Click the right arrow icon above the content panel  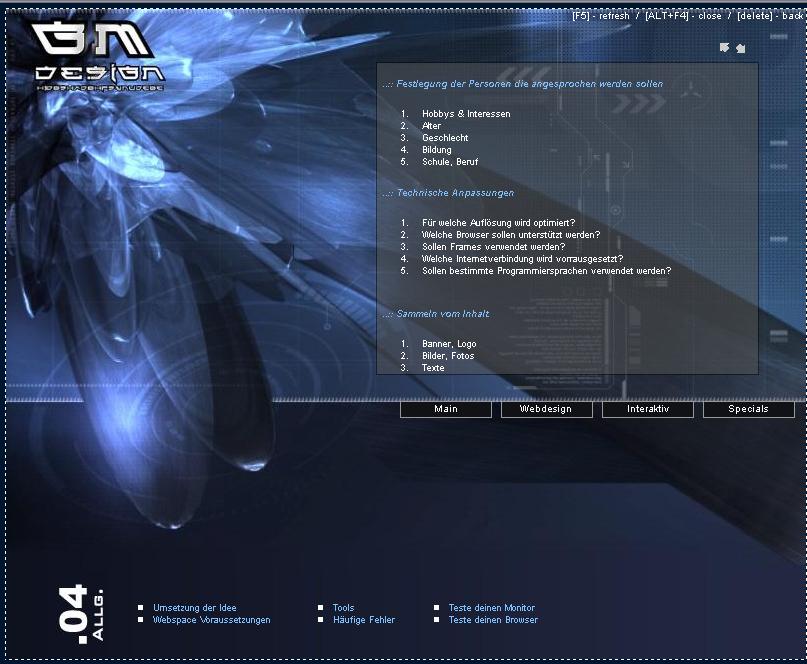[740, 47]
